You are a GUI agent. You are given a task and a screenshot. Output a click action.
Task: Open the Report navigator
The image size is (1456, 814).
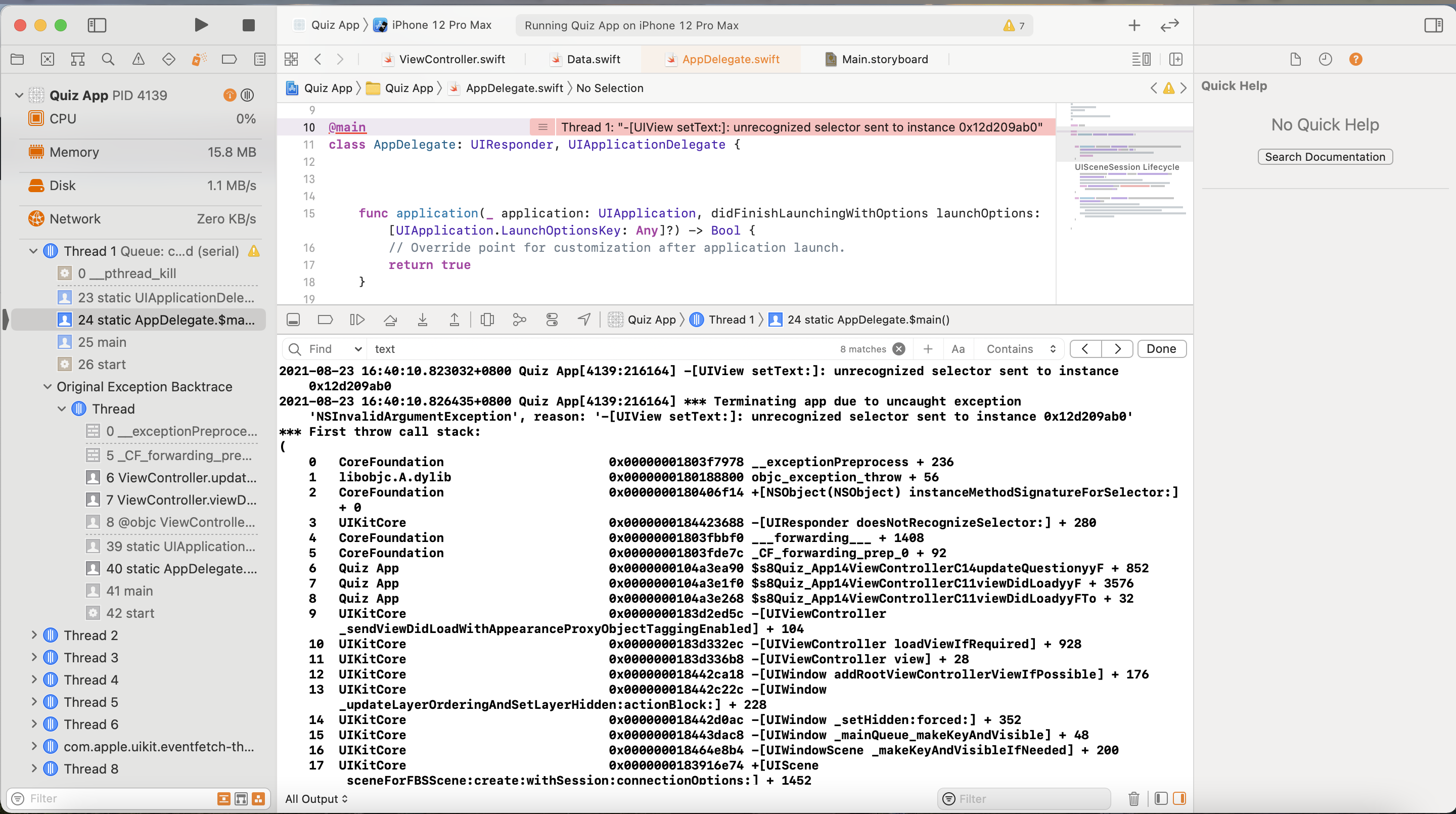coord(260,59)
